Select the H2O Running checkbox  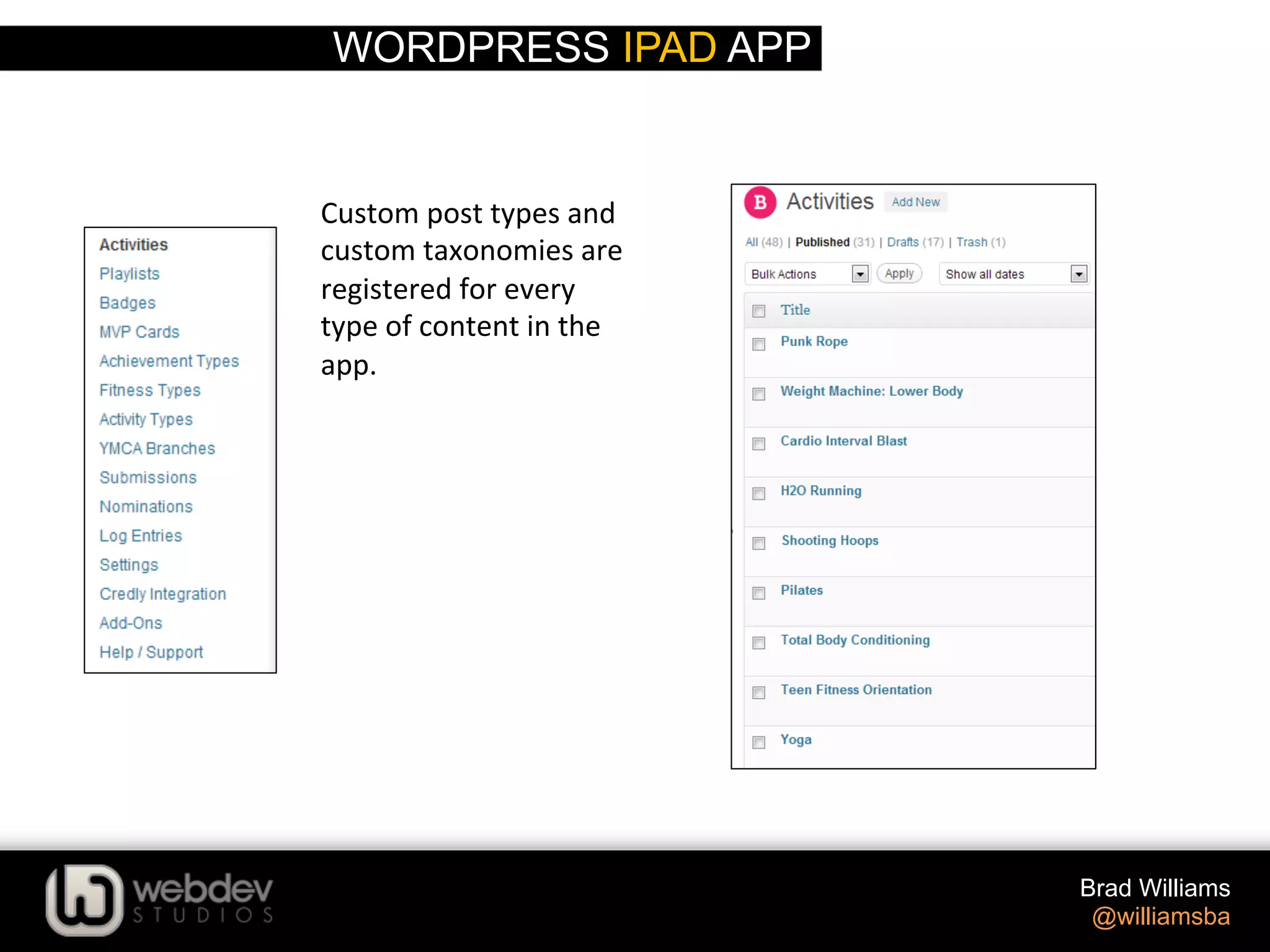tap(758, 493)
